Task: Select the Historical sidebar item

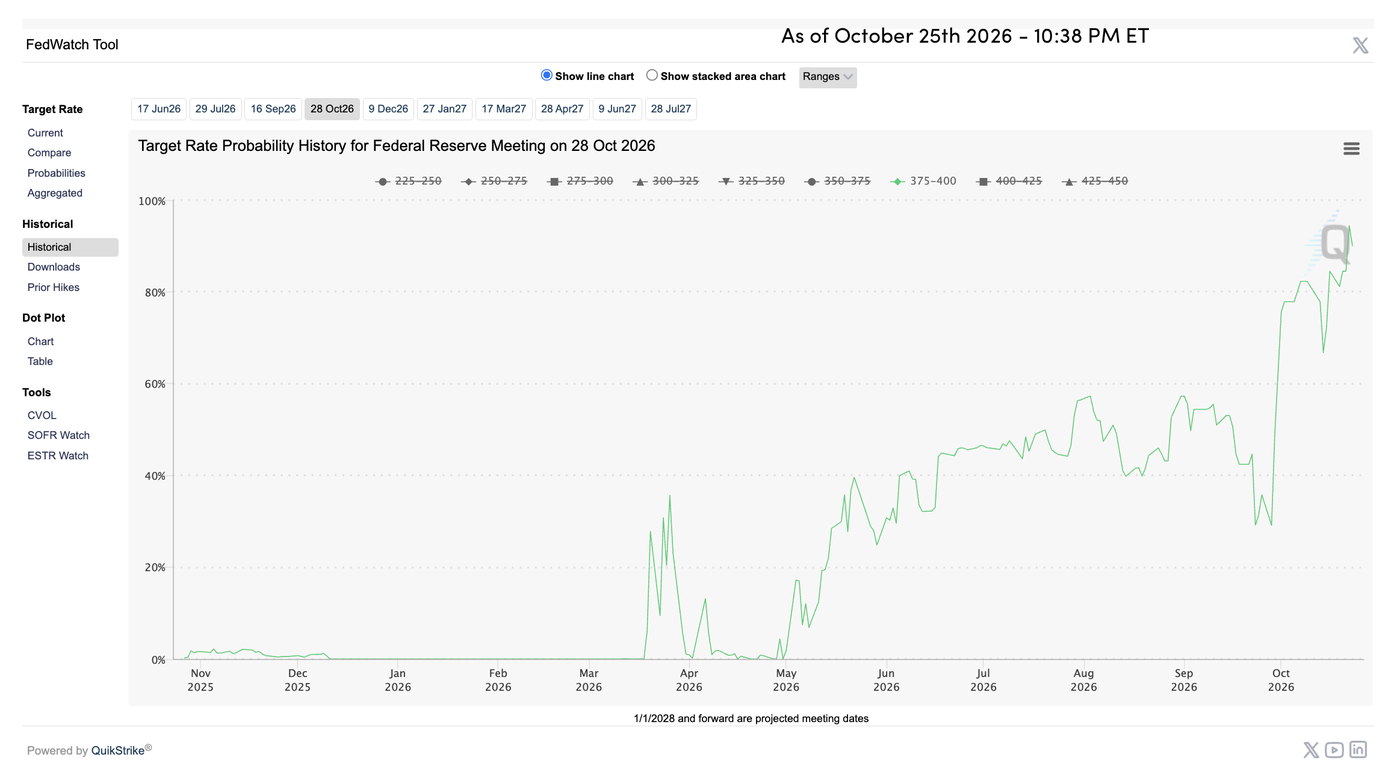Action: click(70, 247)
